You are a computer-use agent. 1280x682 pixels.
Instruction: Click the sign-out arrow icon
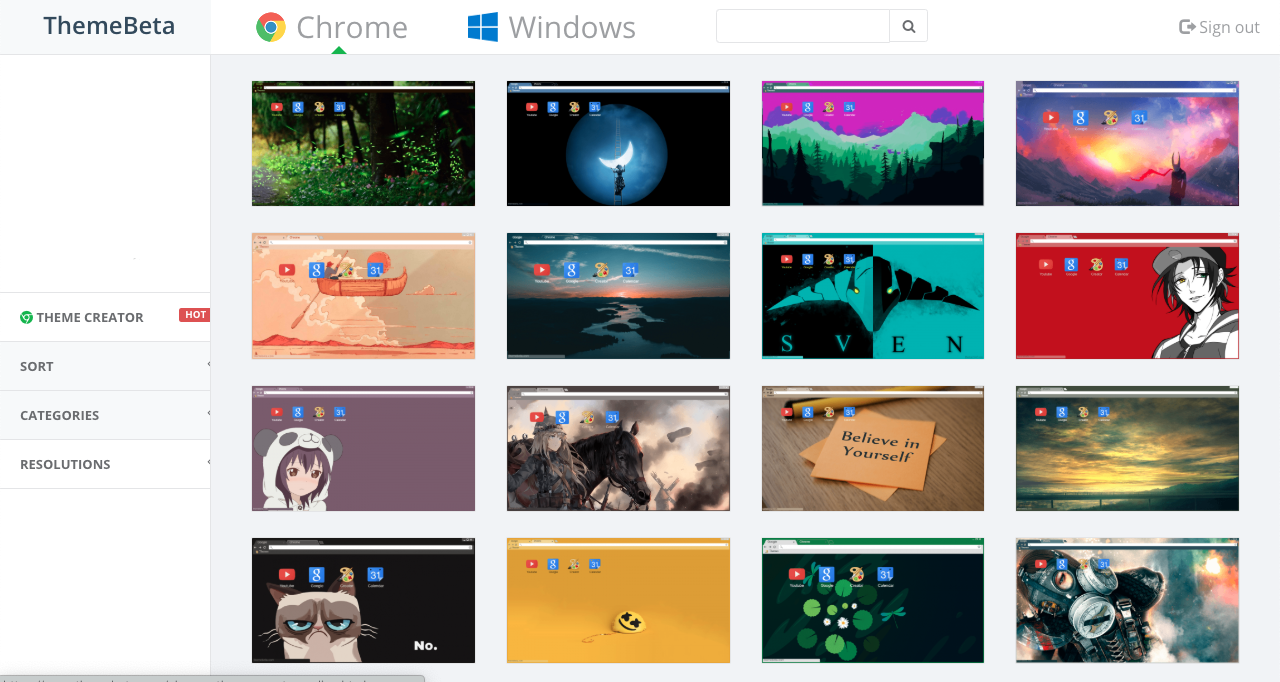(1187, 27)
